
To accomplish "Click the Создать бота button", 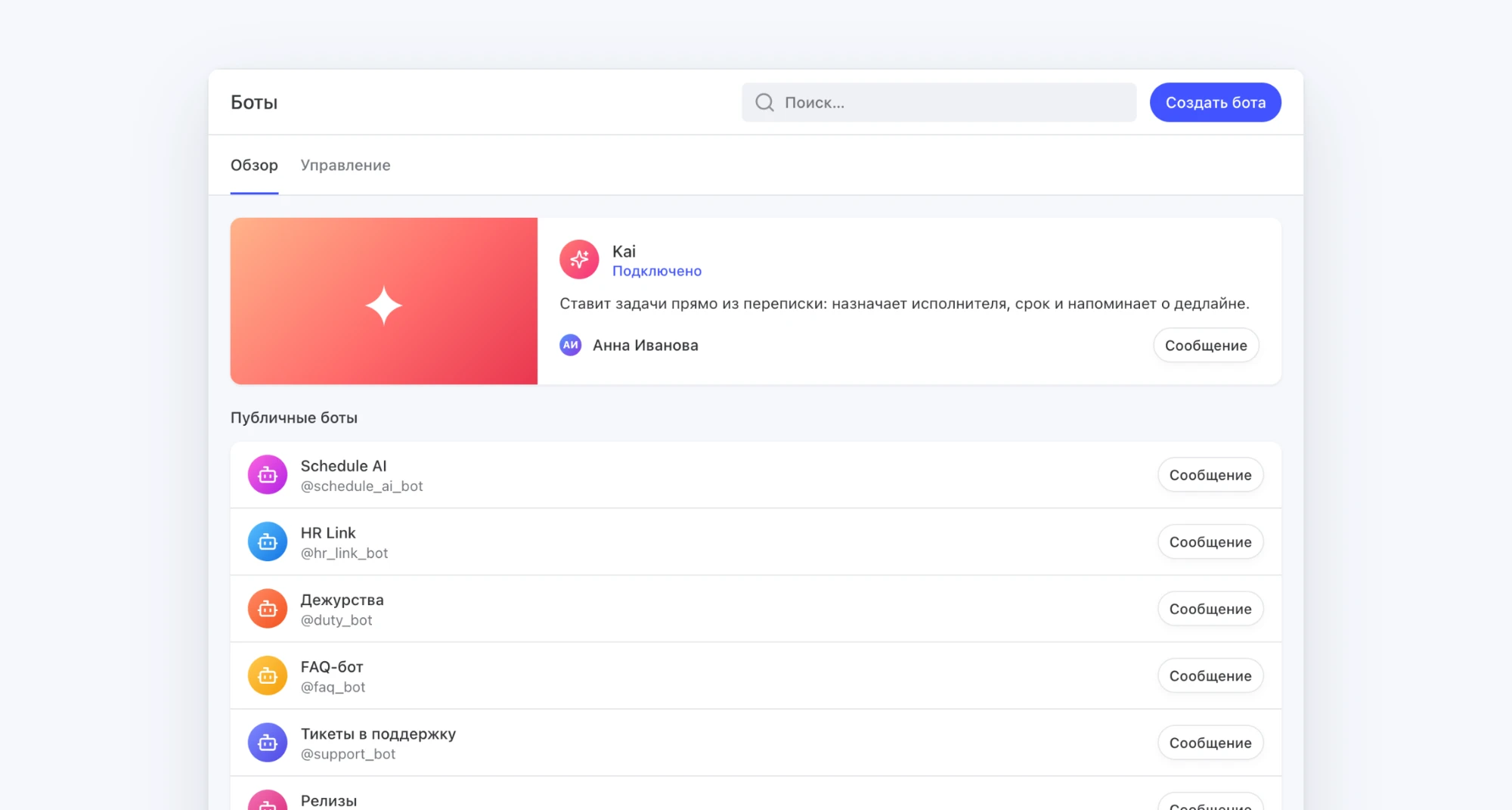I will pyautogui.click(x=1216, y=102).
